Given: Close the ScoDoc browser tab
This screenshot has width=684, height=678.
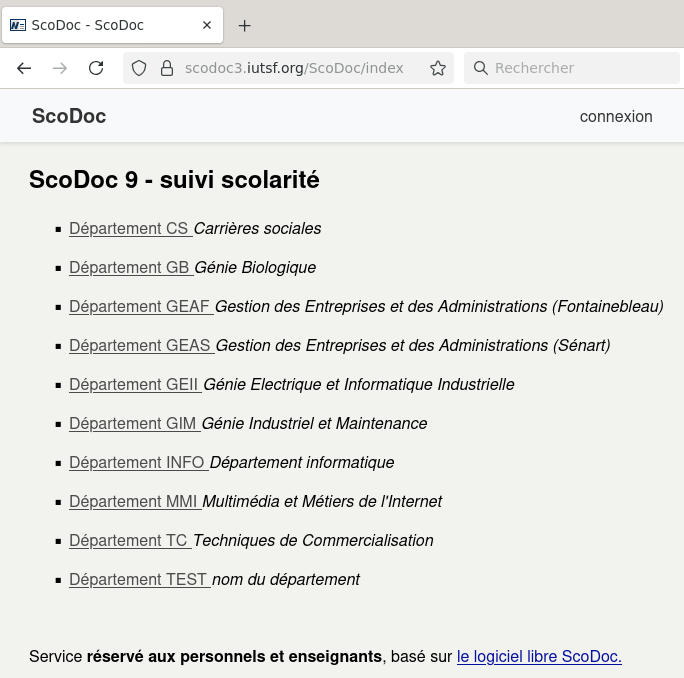Looking at the screenshot, I should 207,25.
